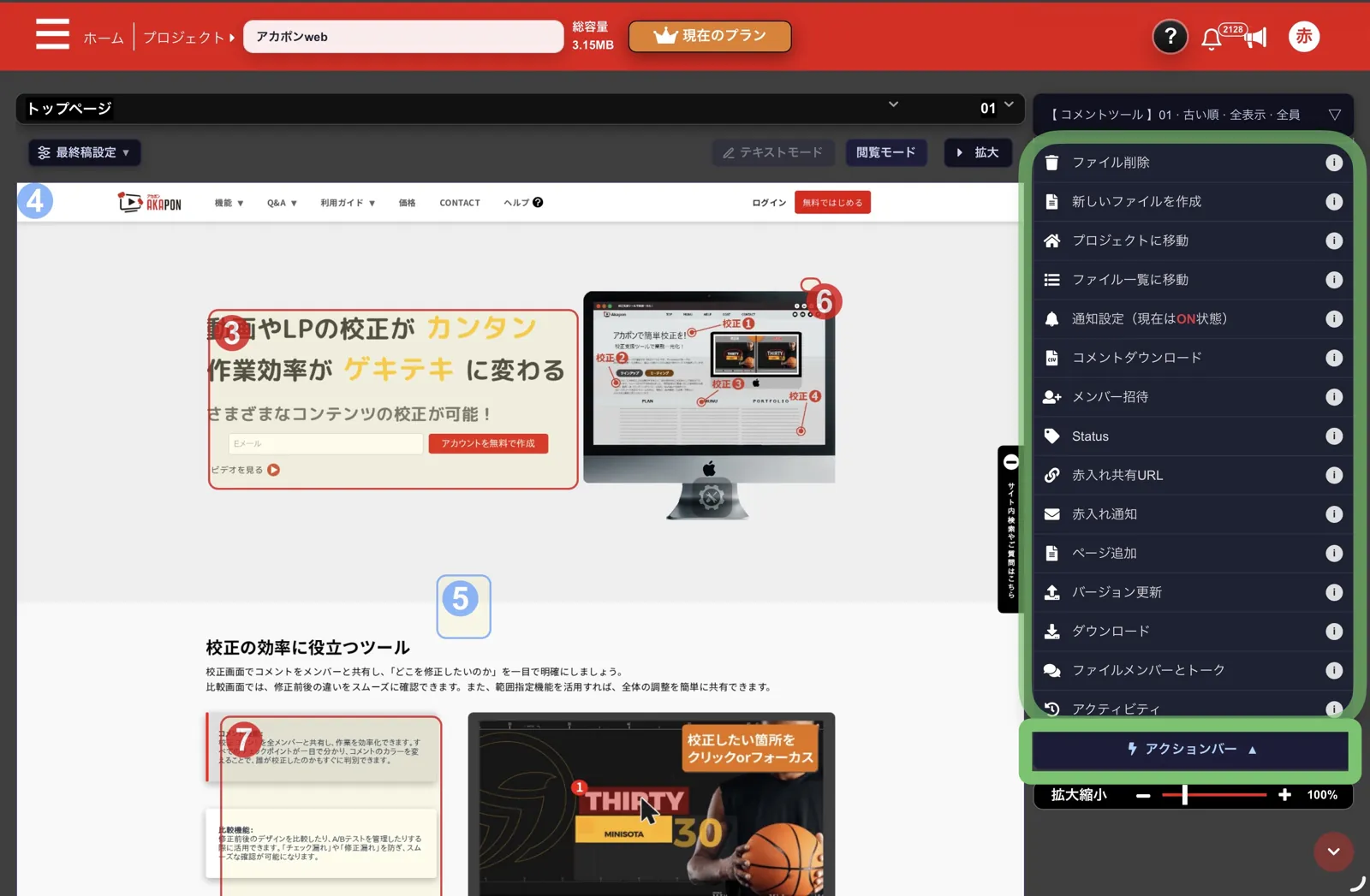Show info for 通知設定

coord(1333,319)
